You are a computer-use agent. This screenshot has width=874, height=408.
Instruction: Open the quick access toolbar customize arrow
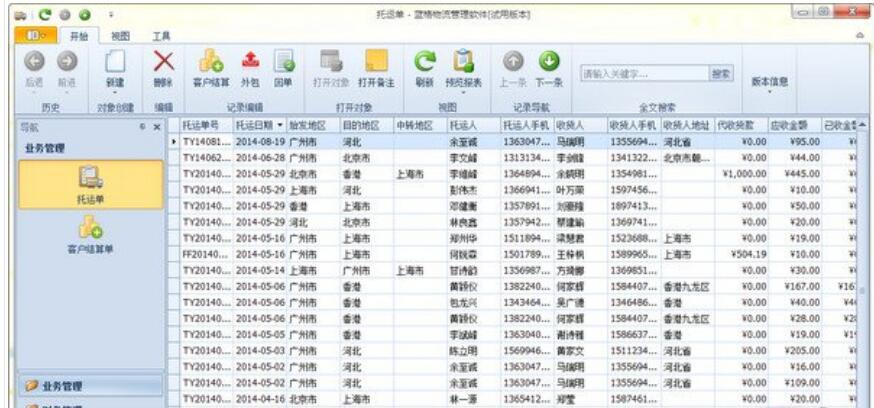[111, 15]
